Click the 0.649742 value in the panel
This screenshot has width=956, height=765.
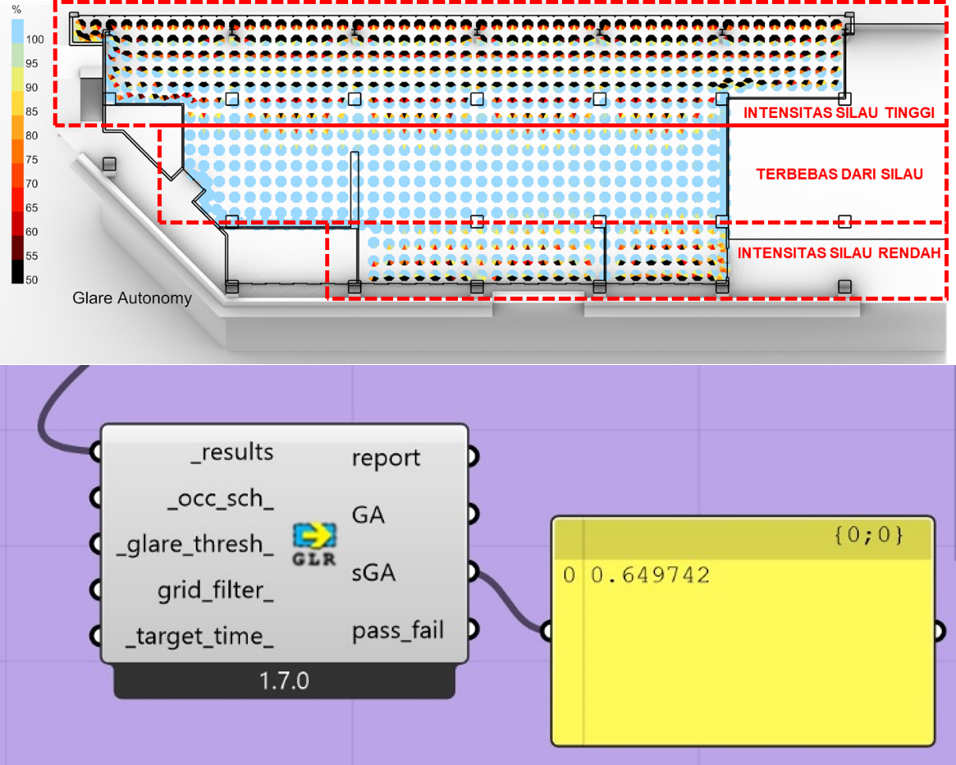(x=650, y=576)
